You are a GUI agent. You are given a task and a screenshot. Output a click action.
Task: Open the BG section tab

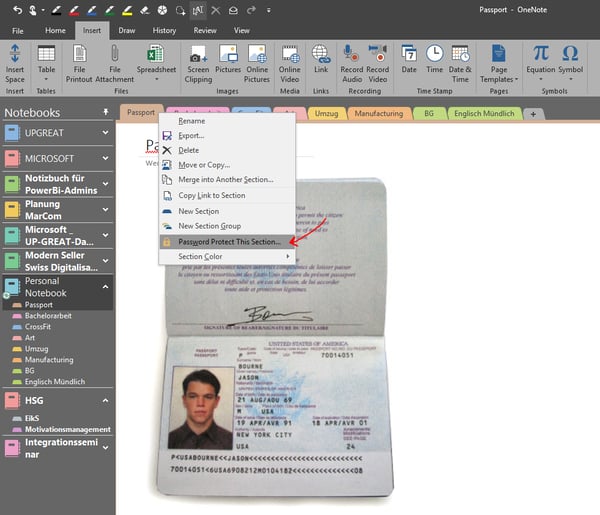click(x=429, y=114)
